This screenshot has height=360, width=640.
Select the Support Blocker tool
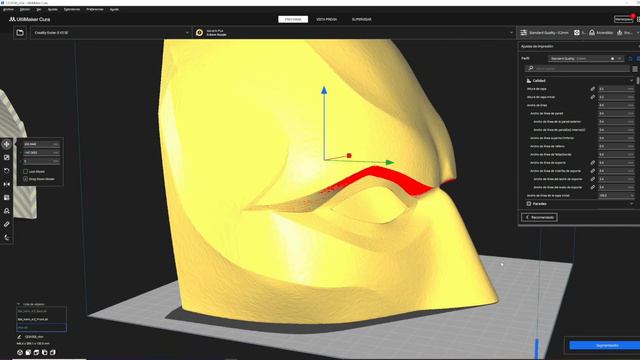click(x=7, y=211)
